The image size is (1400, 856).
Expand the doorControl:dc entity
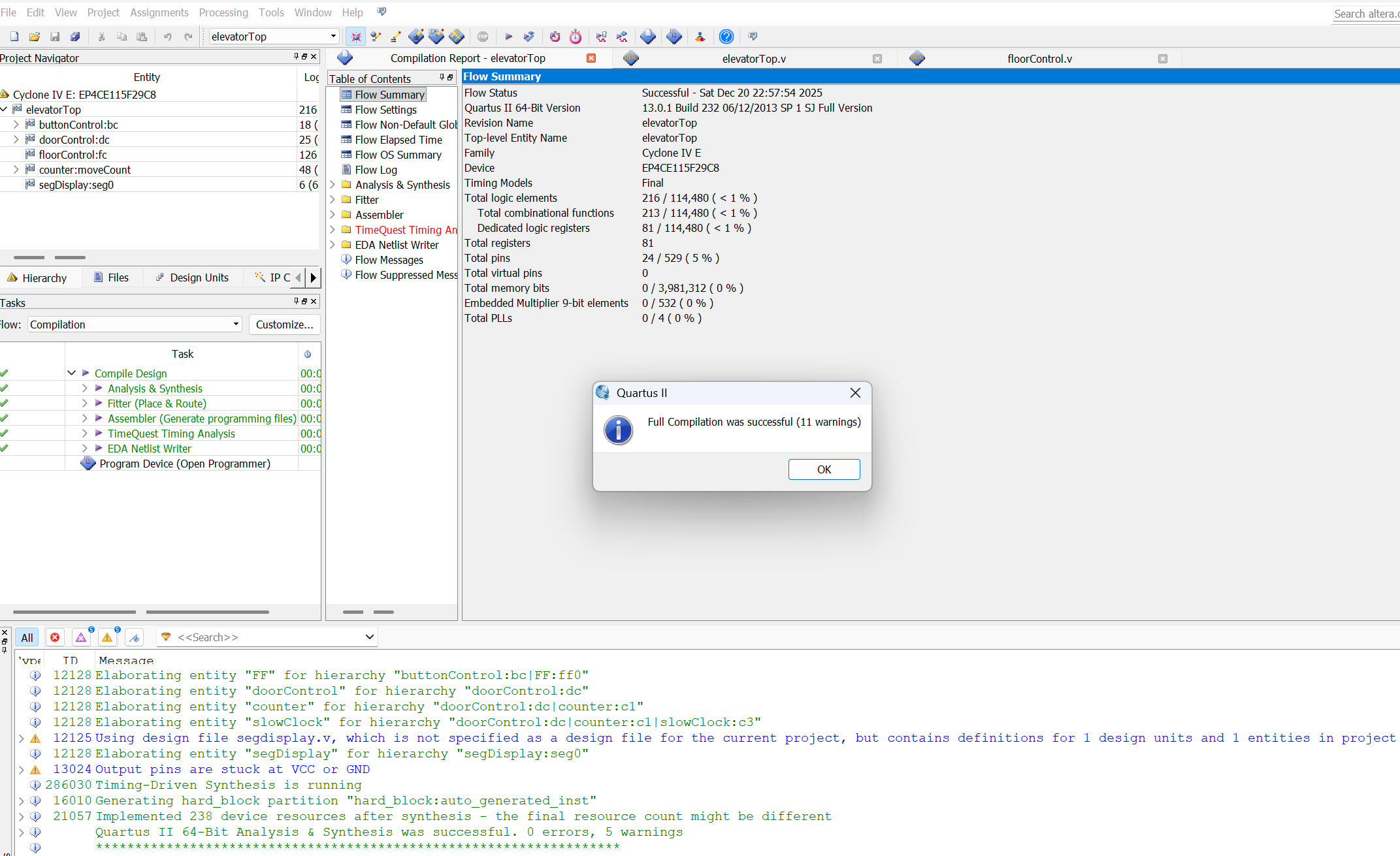coord(16,139)
